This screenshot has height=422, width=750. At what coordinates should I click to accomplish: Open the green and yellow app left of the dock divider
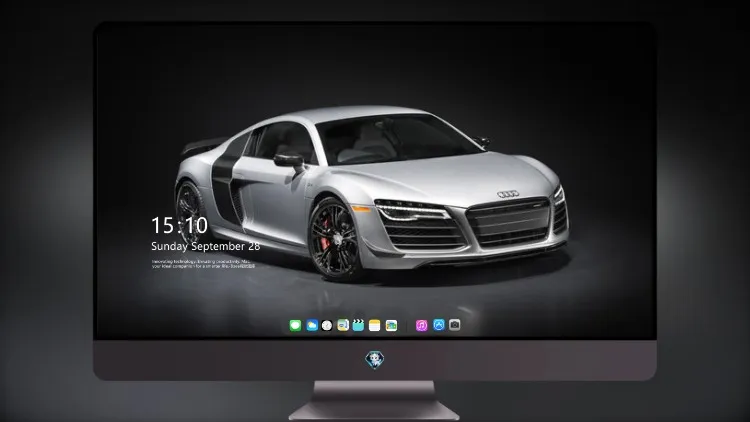pyautogui.click(x=391, y=325)
